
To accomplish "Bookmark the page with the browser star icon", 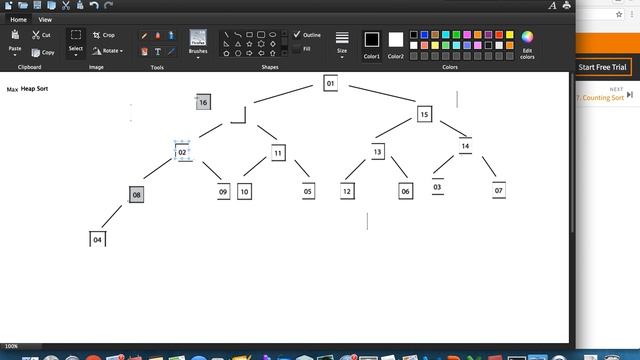I will coord(619,15).
